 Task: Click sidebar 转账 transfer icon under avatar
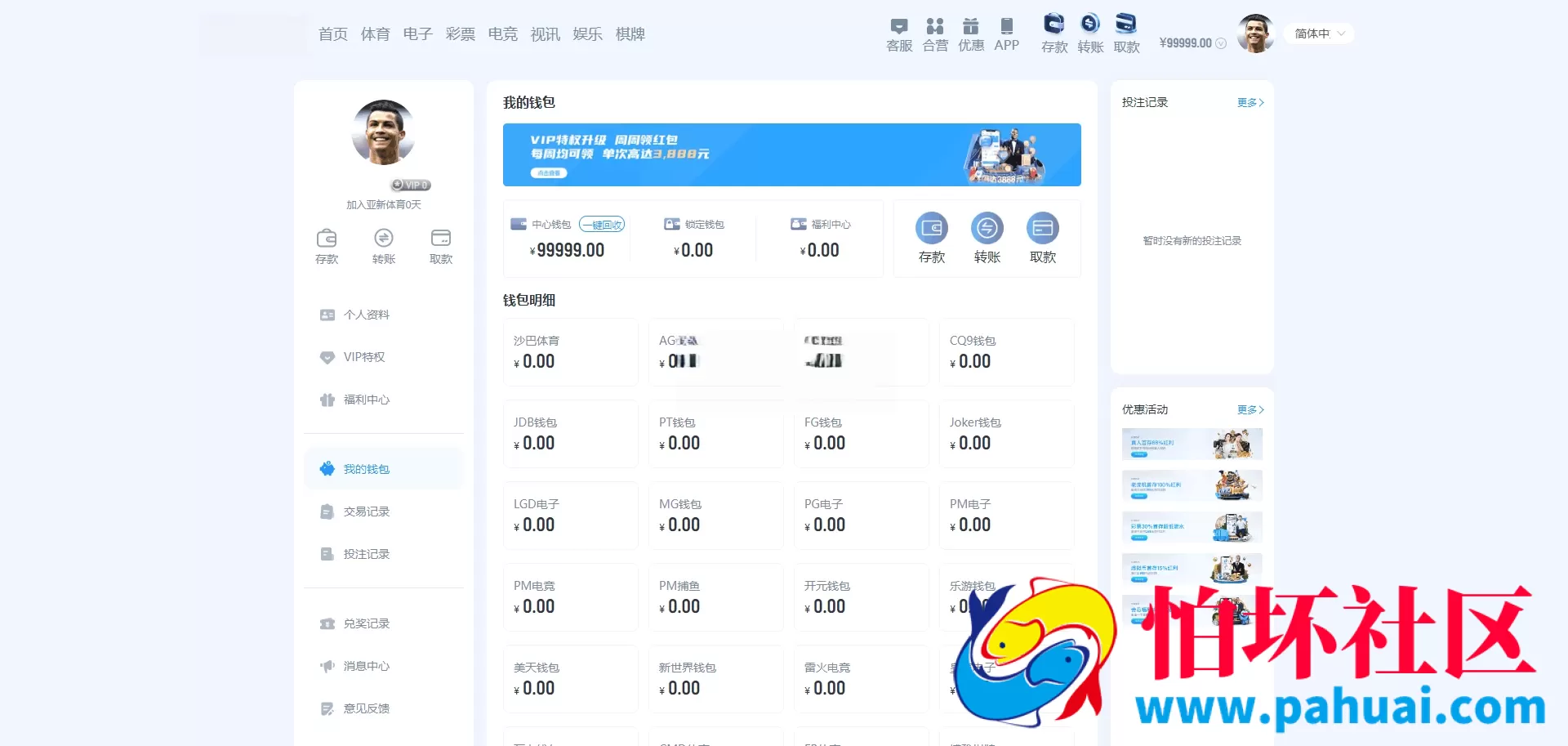(384, 238)
